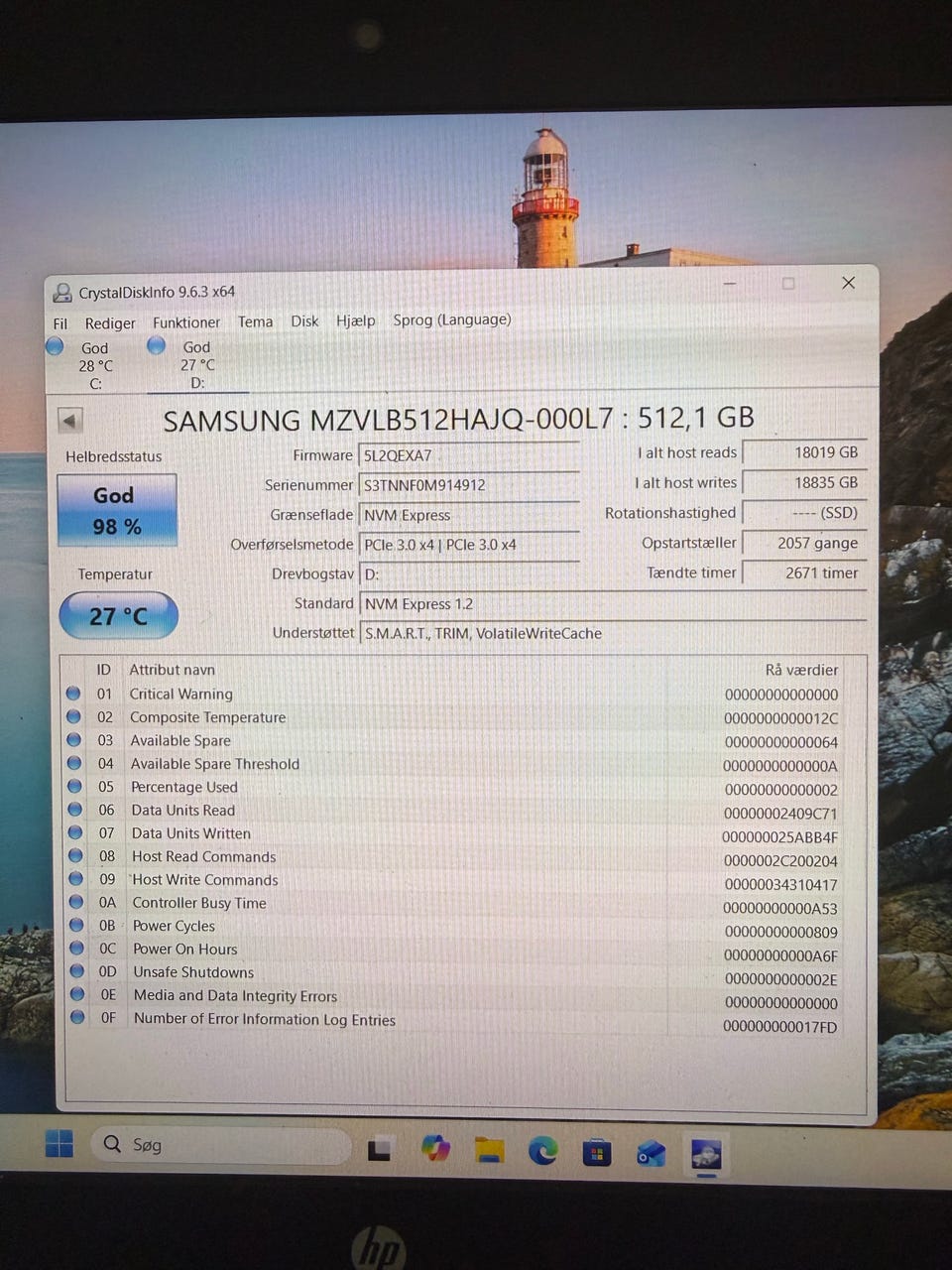
Task: Select the Percentage Used attribute name
Action: click(x=184, y=787)
